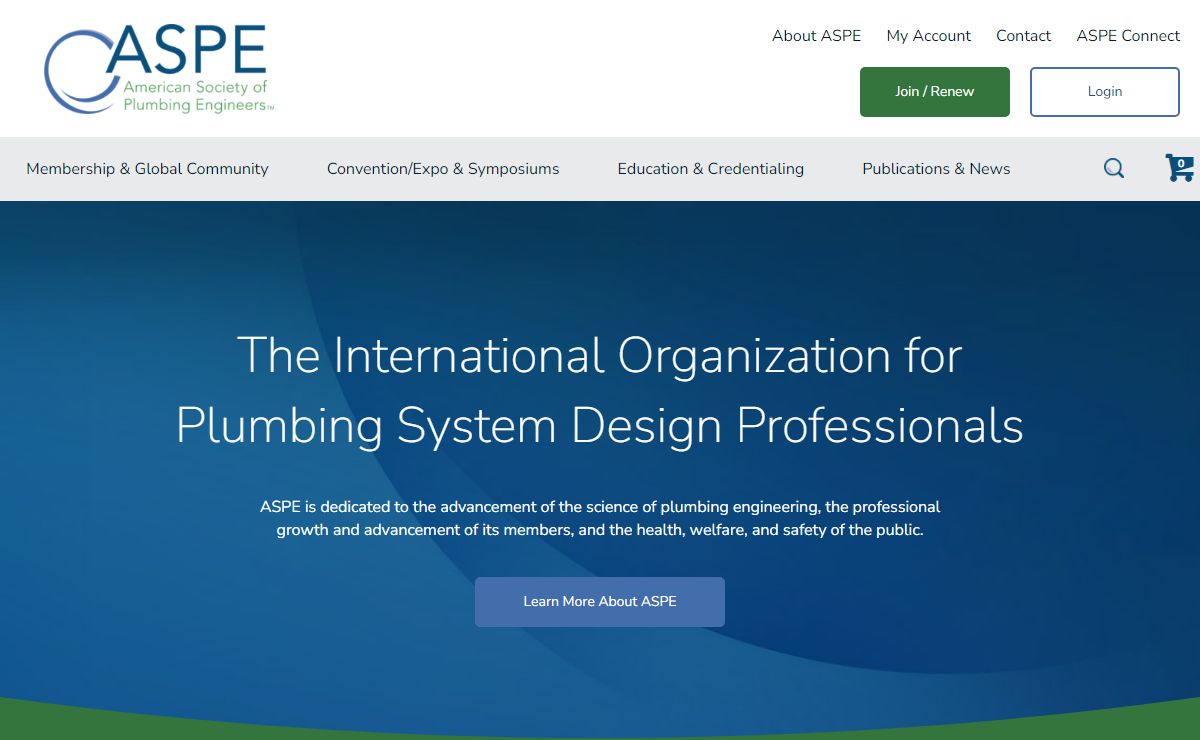Screen dimensions: 1200x740
Task: Open the shopping cart icon
Action: tap(1180, 168)
